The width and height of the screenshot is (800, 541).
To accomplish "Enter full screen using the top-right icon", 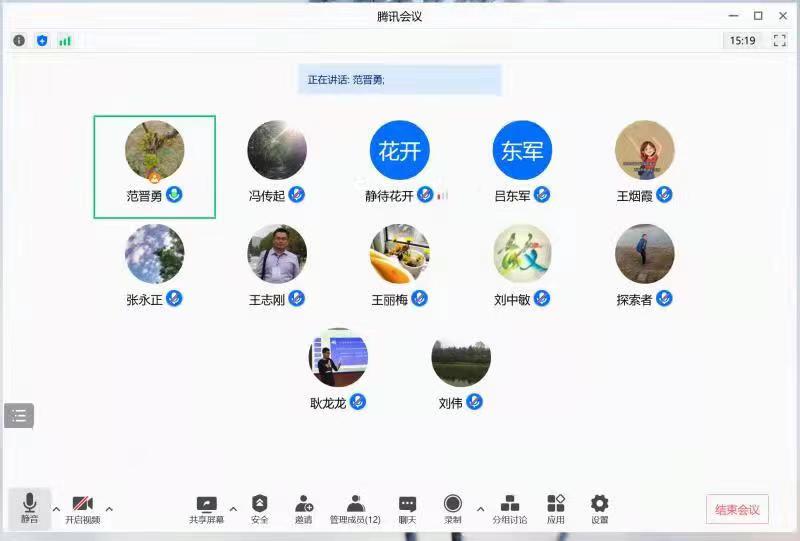I will tap(779, 41).
